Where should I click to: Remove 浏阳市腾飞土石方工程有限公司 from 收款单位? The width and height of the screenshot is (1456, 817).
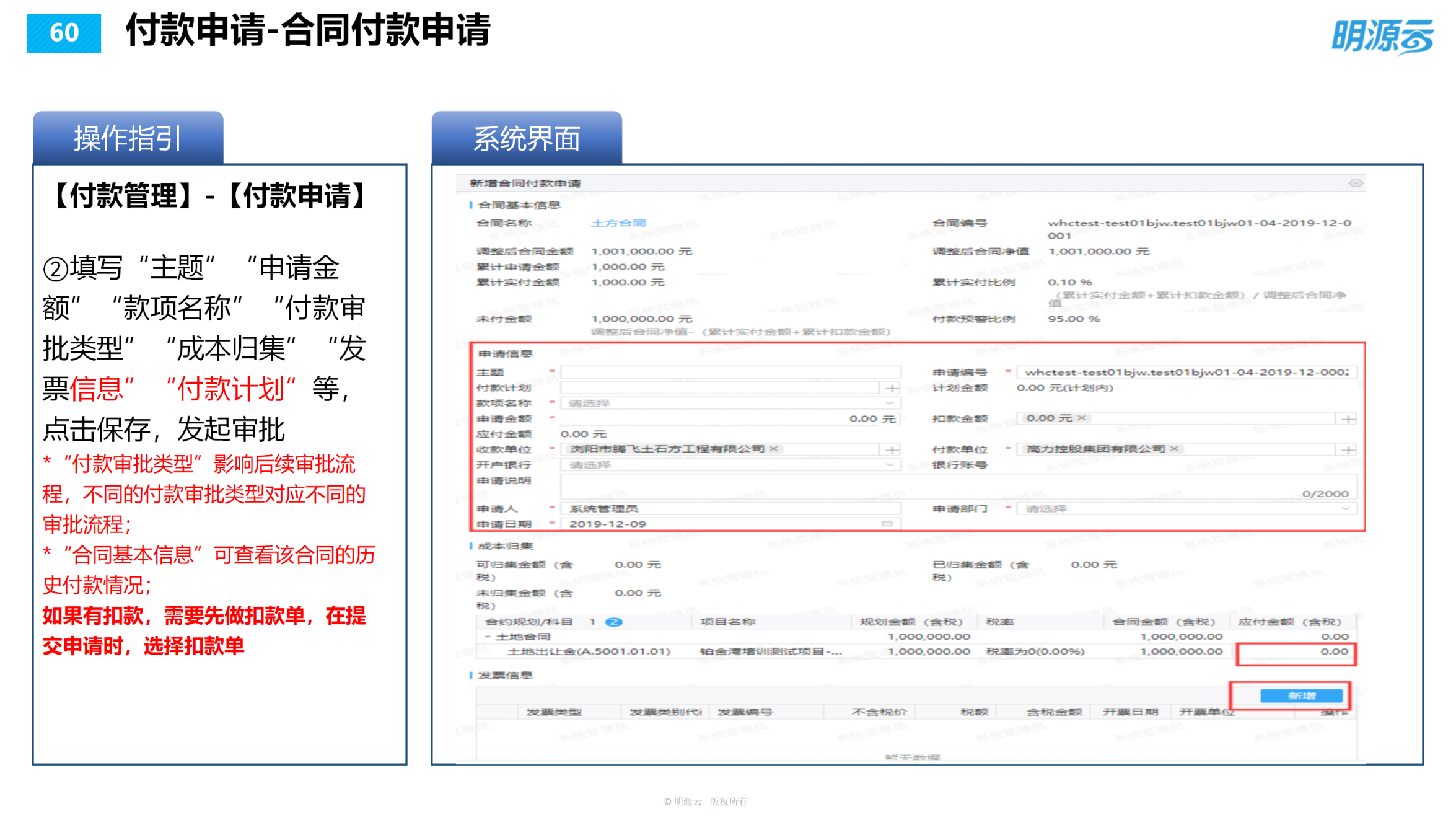(x=775, y=449)
